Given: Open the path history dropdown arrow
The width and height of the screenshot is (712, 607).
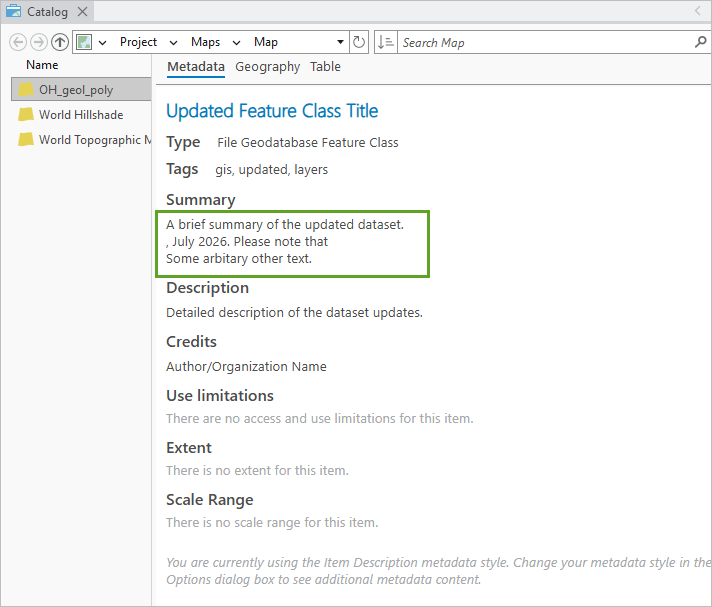Looking at the screenshot, I should coord(340,42).
